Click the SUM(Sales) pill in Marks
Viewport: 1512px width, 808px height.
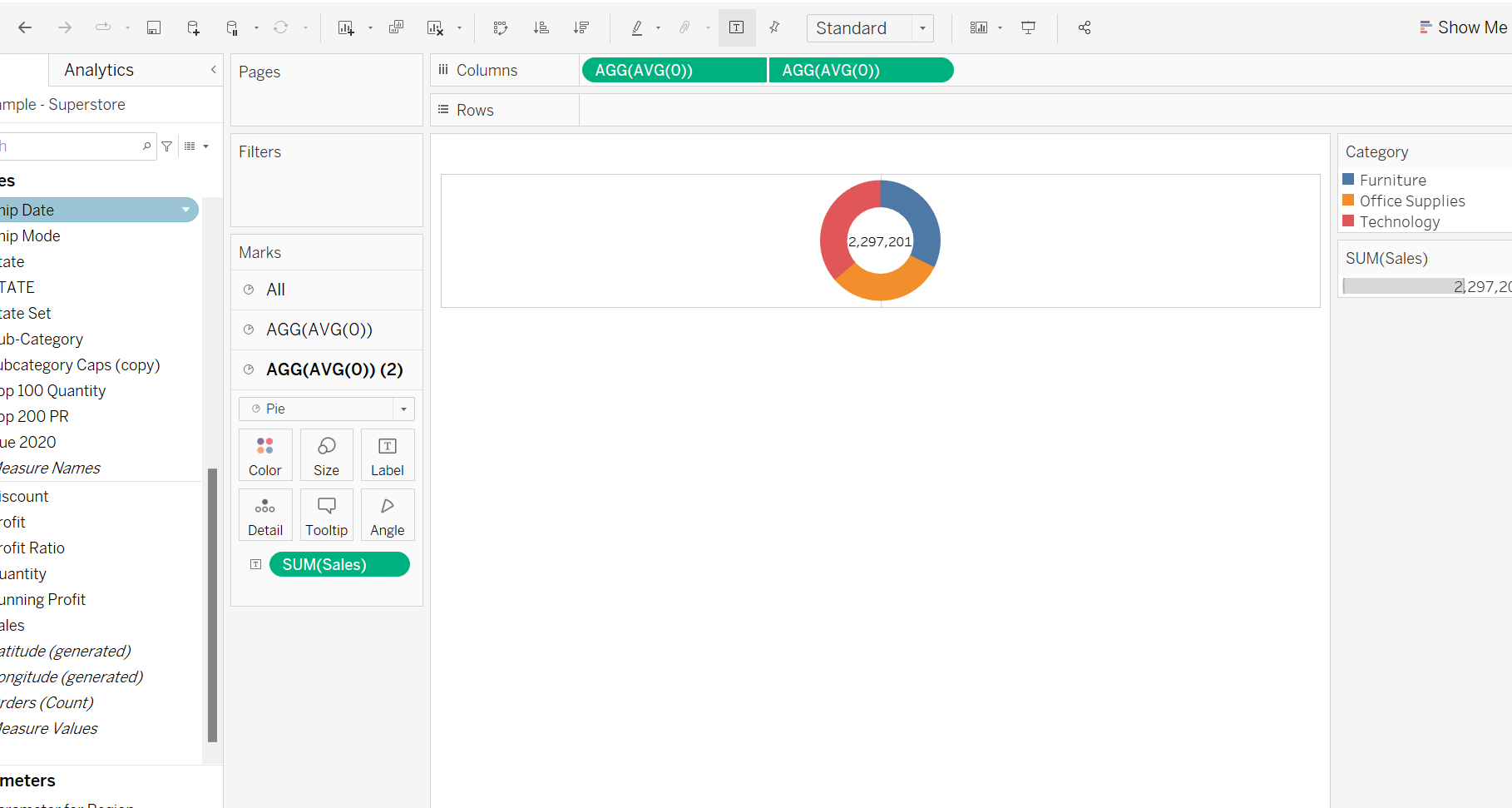(339, 564)
